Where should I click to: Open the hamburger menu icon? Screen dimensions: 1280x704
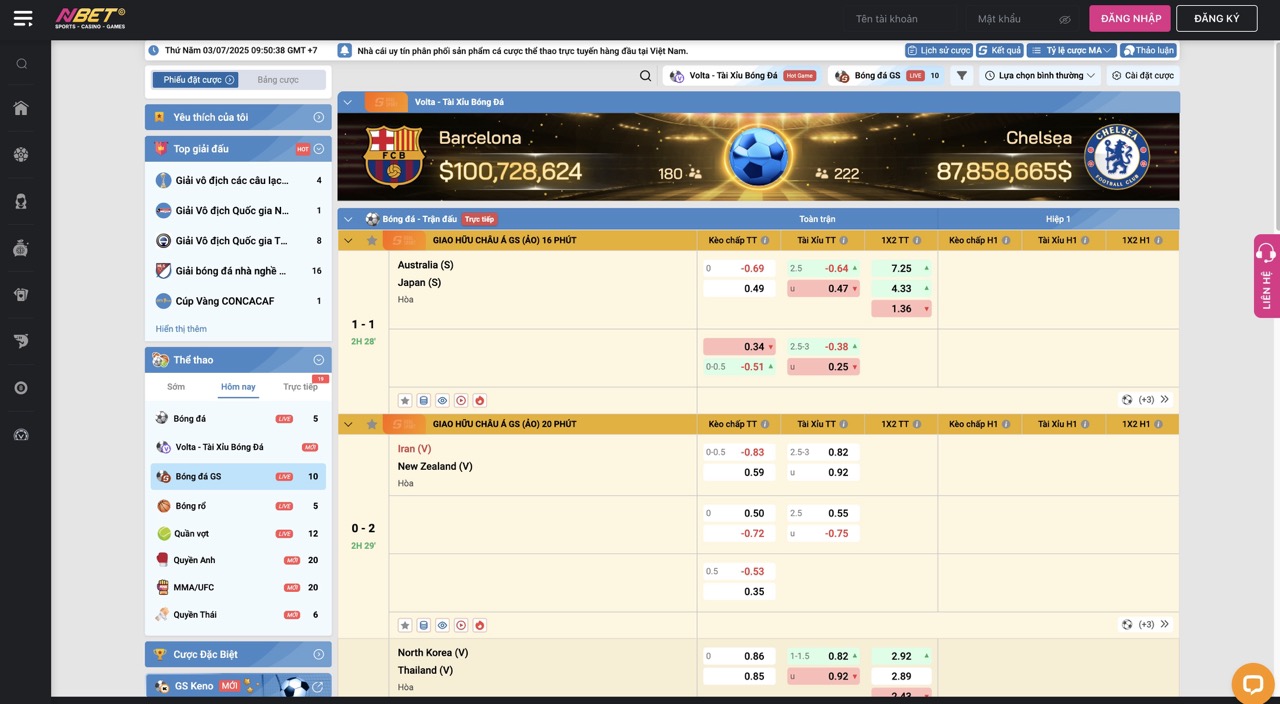click(x=22, y=18)
